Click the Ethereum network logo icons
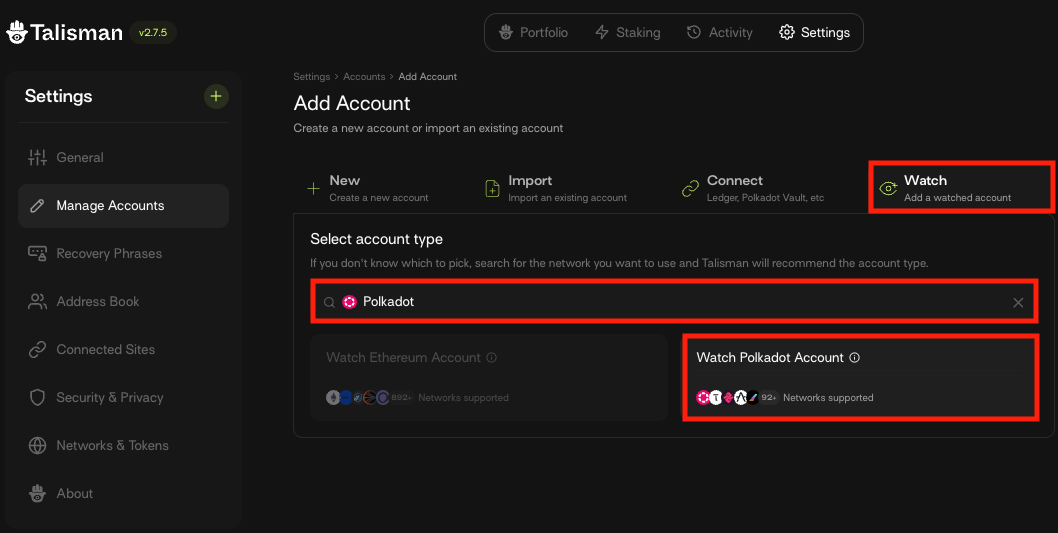 358,397
